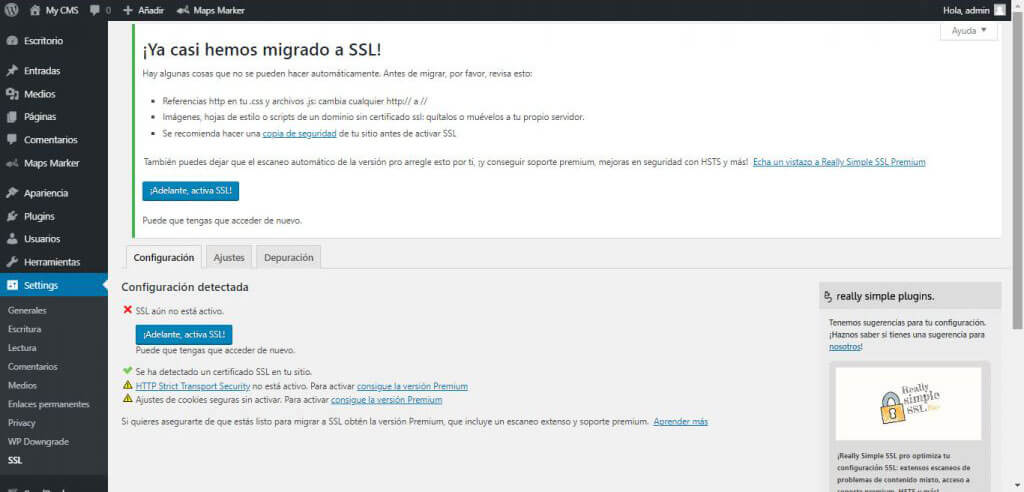
Task: Open the Hola, admin account menu
Action: (x=974, y=10)
